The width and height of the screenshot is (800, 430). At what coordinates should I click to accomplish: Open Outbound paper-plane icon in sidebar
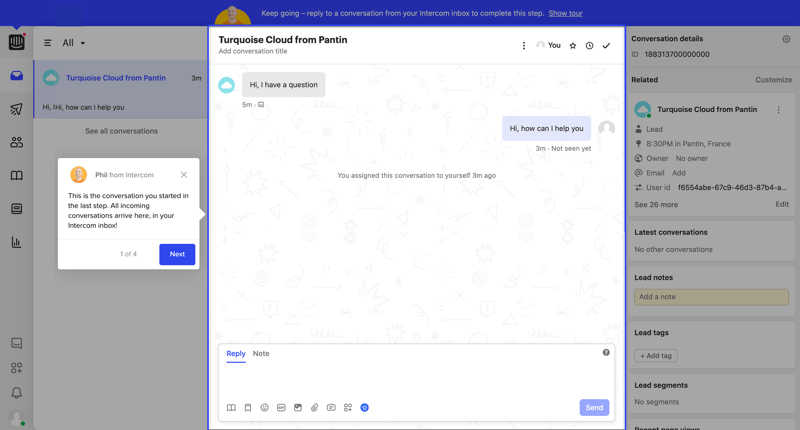pyautogui.click(x=16, y=109)
